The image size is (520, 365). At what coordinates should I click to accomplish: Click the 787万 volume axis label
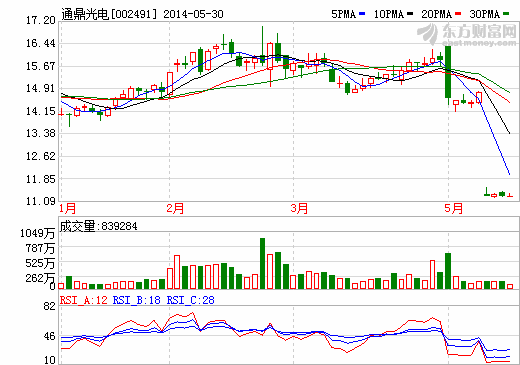40,248
